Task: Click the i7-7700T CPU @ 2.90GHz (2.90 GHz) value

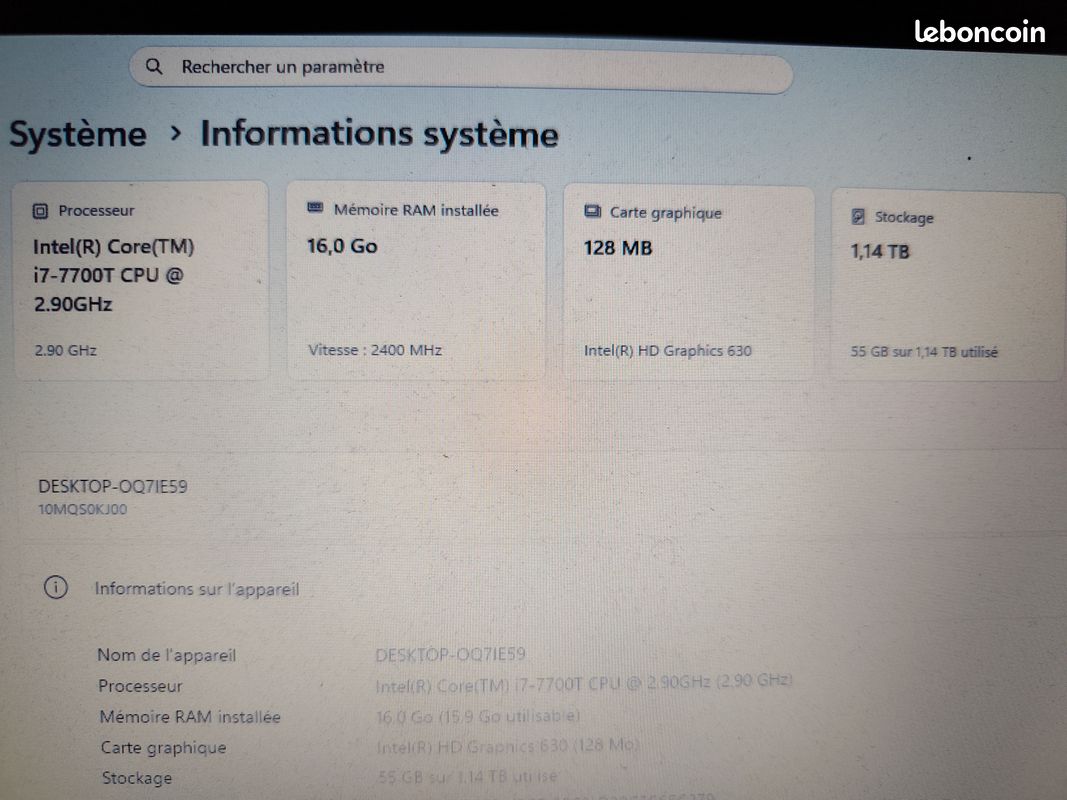Action: pos(584,683)
